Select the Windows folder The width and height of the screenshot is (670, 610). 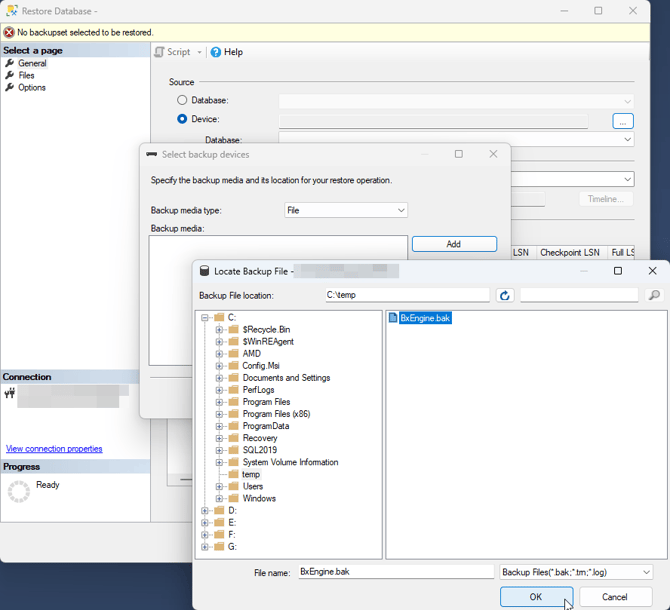(x=259, y=499)
